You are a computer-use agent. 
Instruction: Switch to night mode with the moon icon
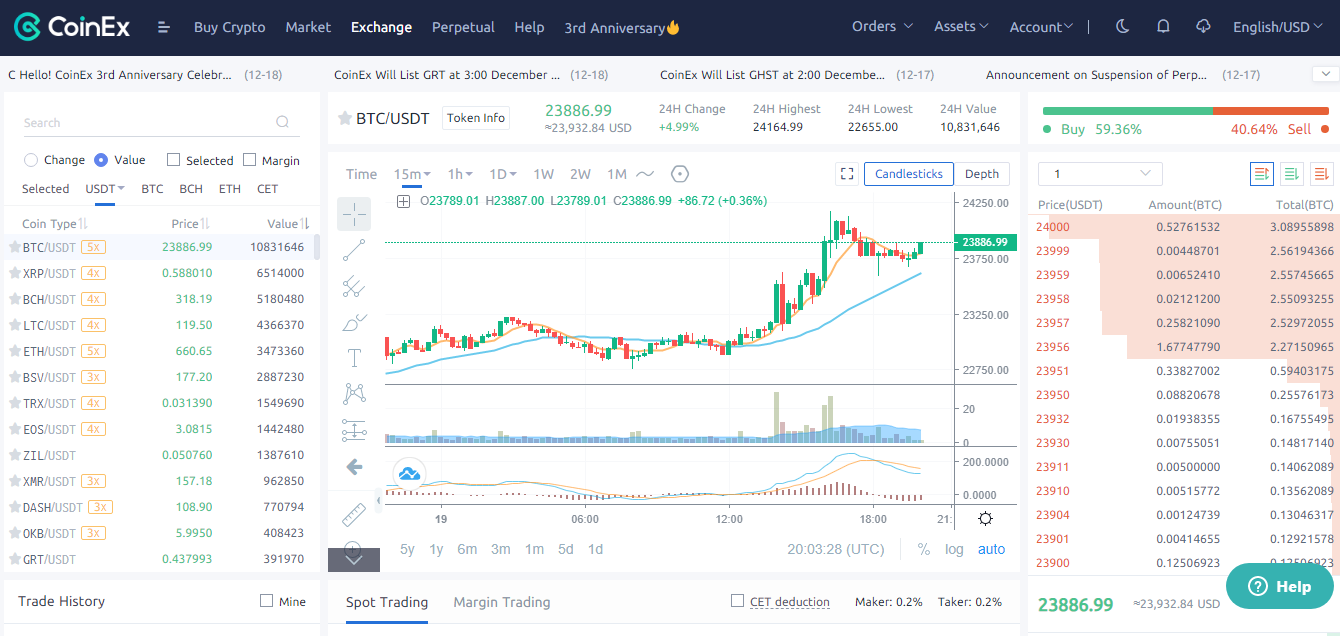[1122, 27]
